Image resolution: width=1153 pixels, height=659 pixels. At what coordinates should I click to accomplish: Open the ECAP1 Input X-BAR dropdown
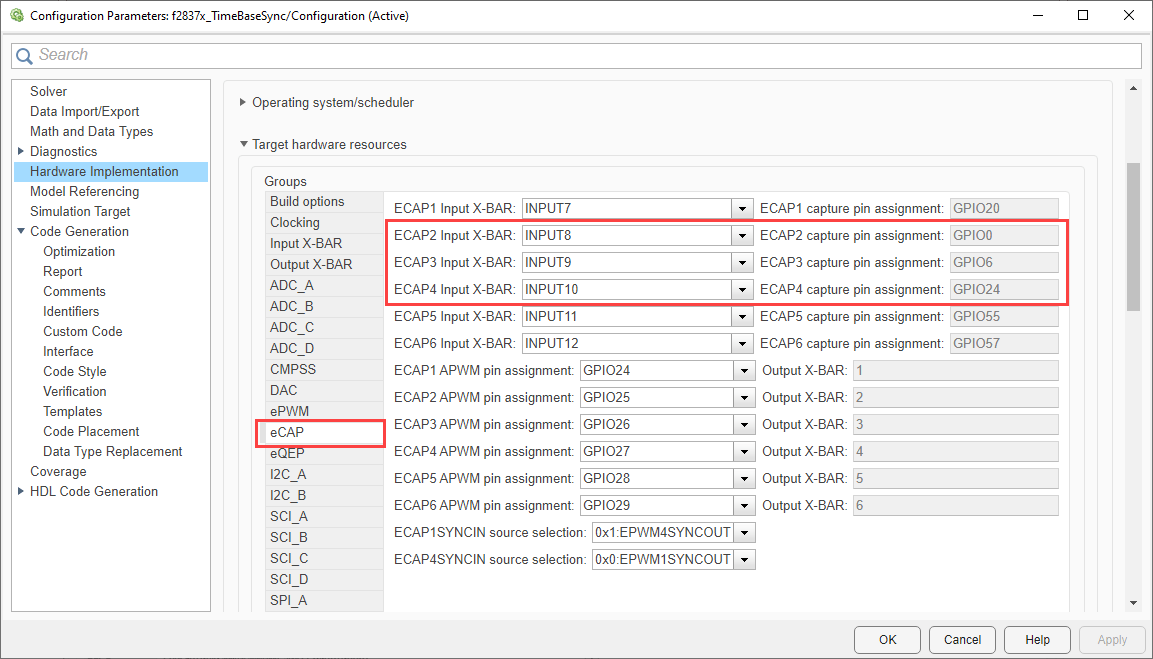pyautogui.click(x=742, y=209)
